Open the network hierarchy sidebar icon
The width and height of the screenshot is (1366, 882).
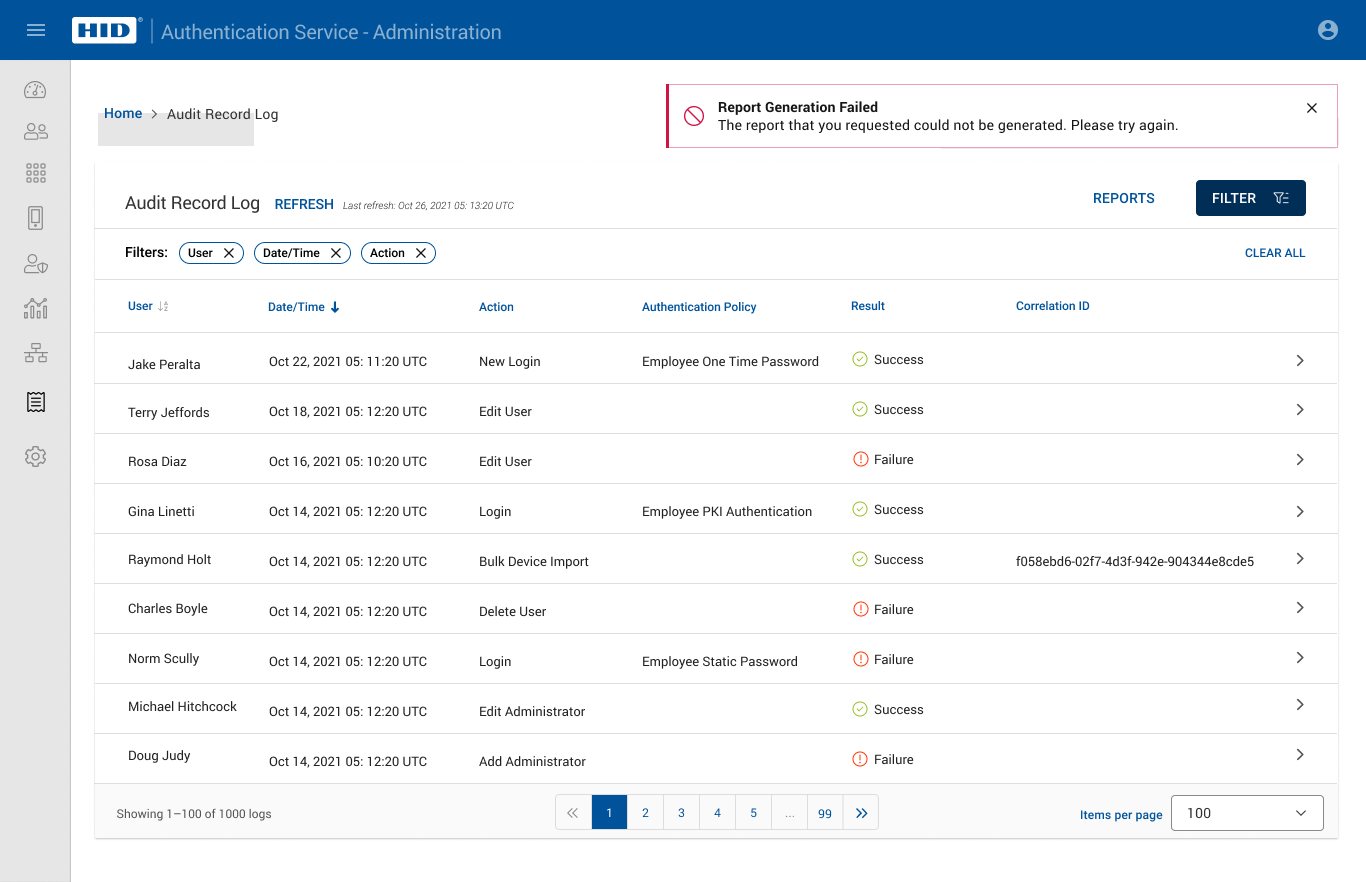(x=36, y=353)
